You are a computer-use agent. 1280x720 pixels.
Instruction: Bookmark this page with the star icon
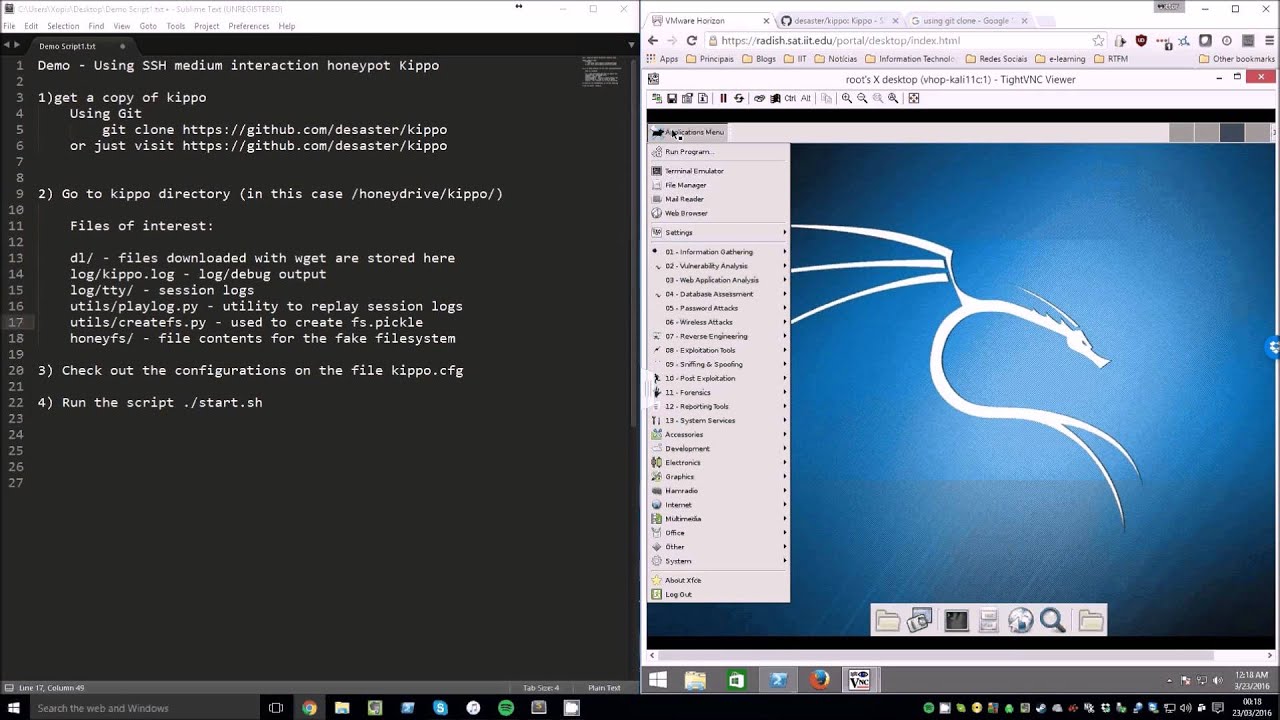1098,41
